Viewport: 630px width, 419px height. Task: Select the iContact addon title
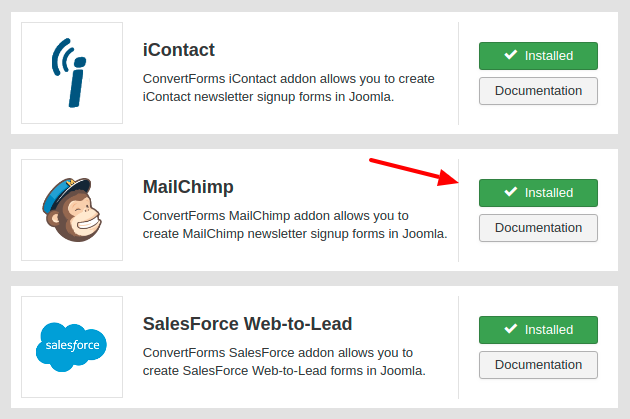tap(179, 50)
